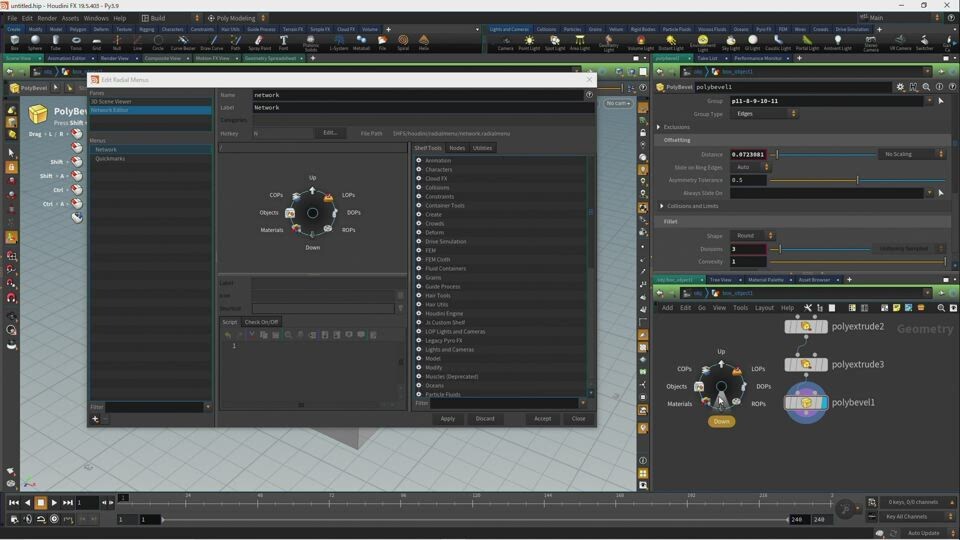Open the No Scaling dropdown

[912, 154]
